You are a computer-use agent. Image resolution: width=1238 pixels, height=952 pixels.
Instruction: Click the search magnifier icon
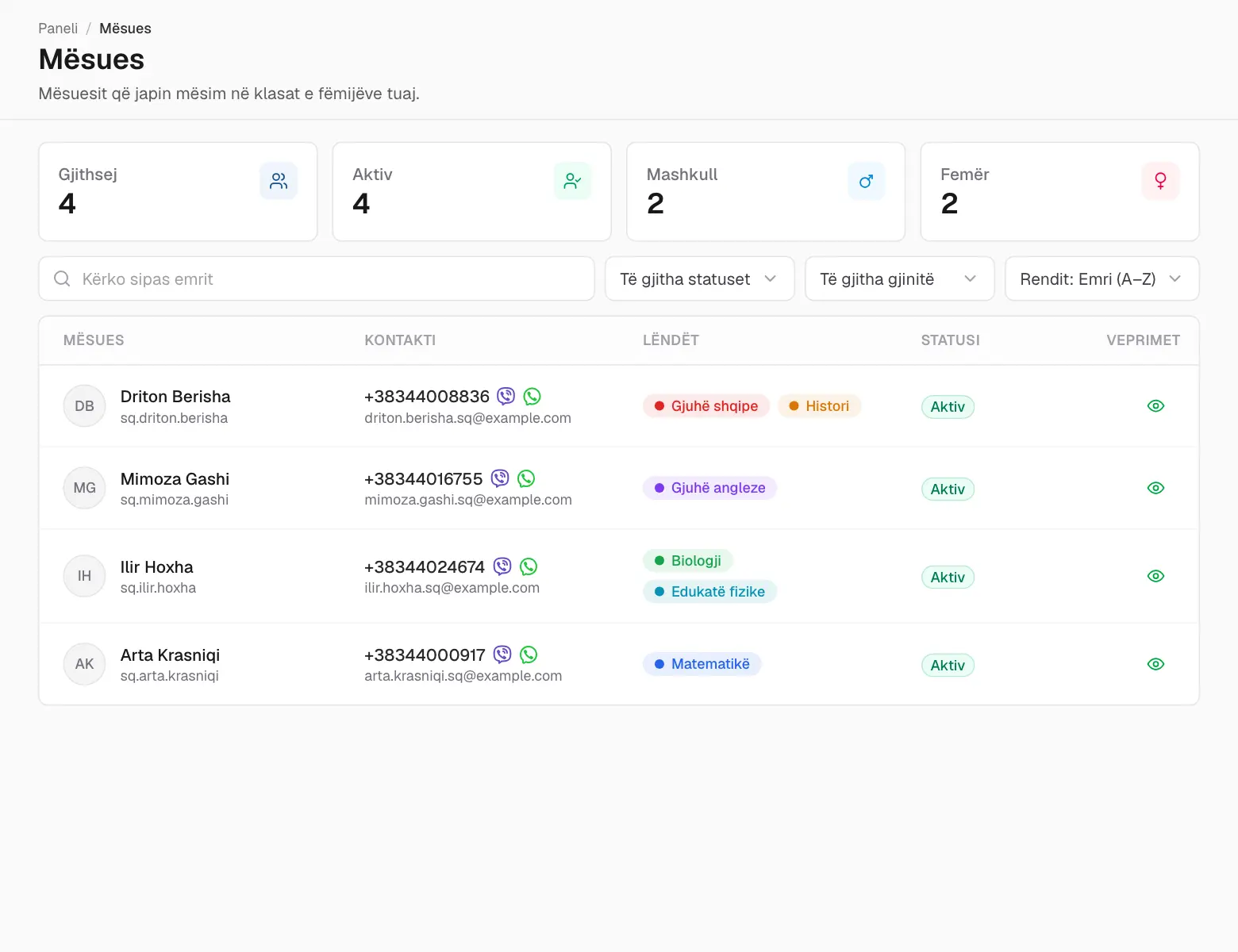[x=62, y=278]
